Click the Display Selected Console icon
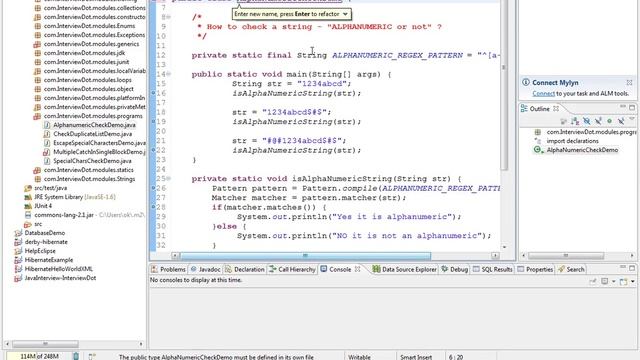The height and width of the screenshot is (360, 640). 604,281
